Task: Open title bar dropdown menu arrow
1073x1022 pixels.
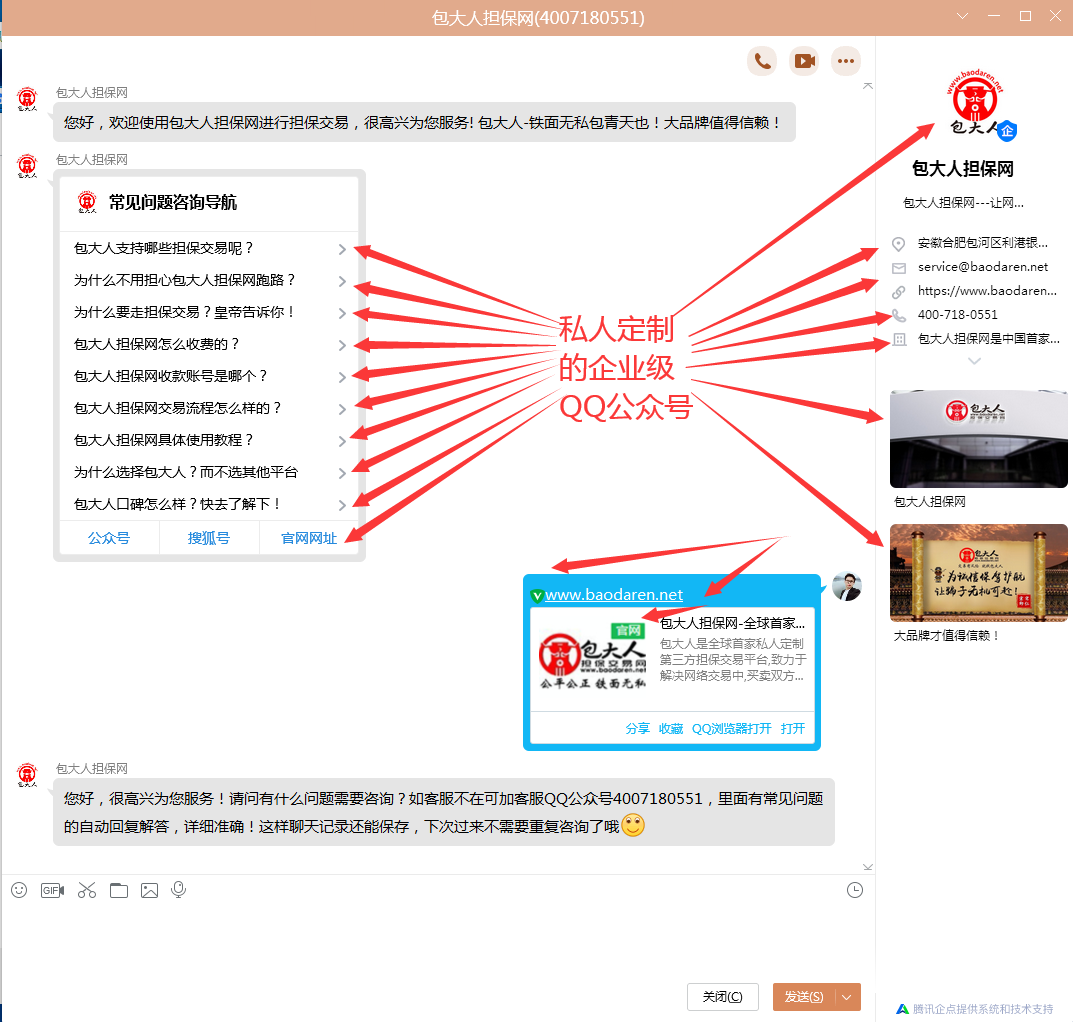Action: 963,17
